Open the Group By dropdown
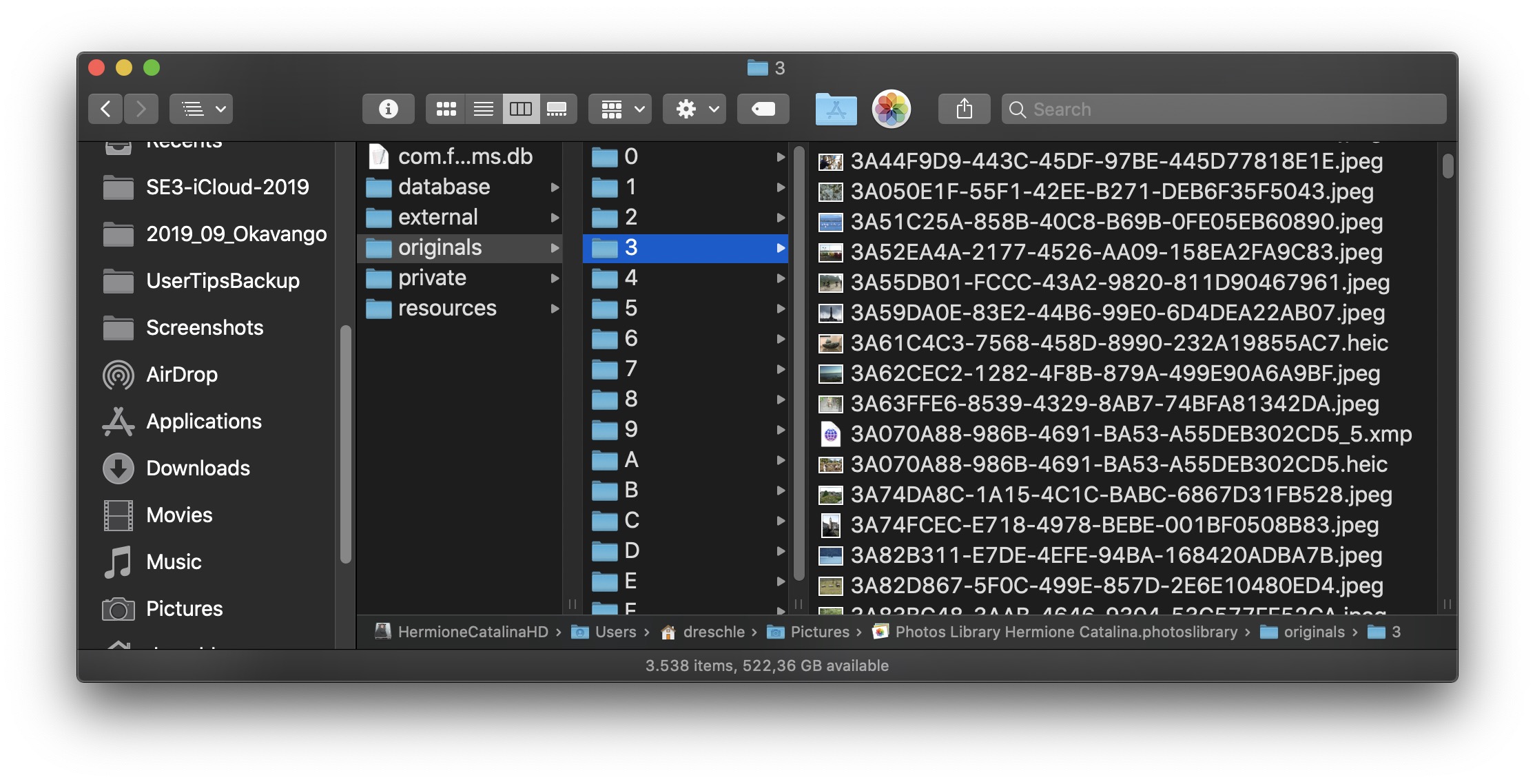 point(620,109)
